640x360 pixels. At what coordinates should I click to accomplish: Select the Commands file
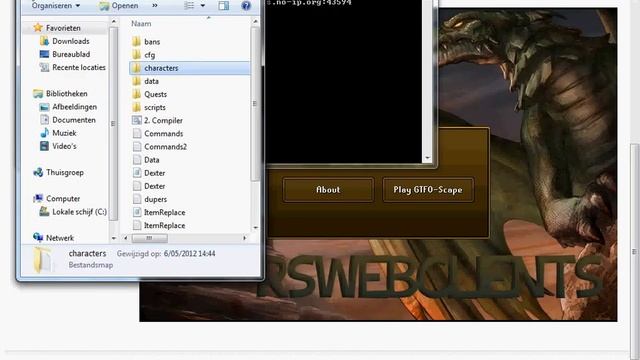pos(163,133)
